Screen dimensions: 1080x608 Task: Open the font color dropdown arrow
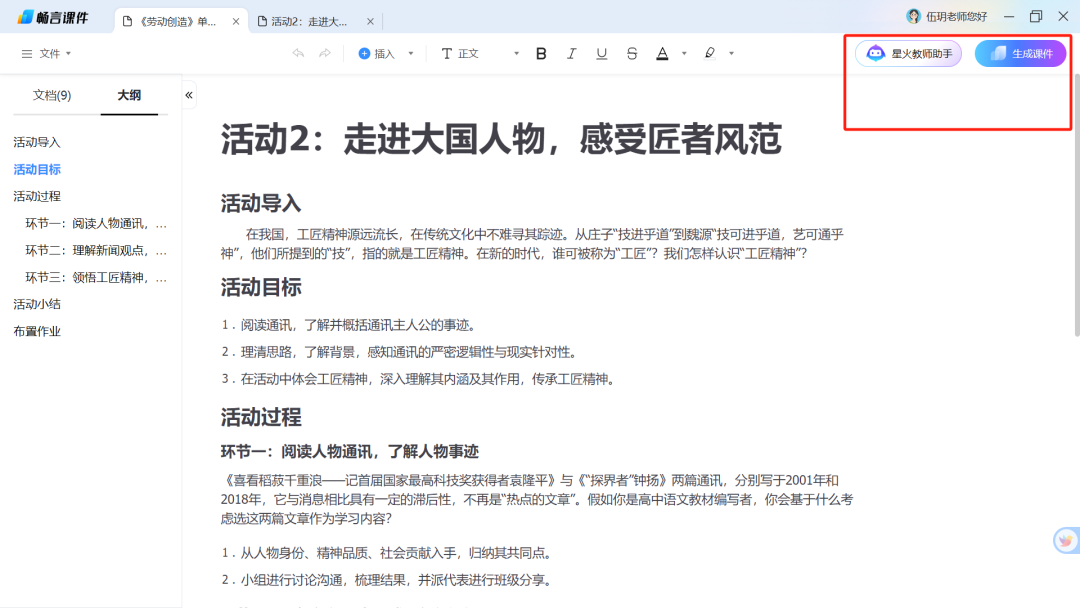[x=683, y=53]
